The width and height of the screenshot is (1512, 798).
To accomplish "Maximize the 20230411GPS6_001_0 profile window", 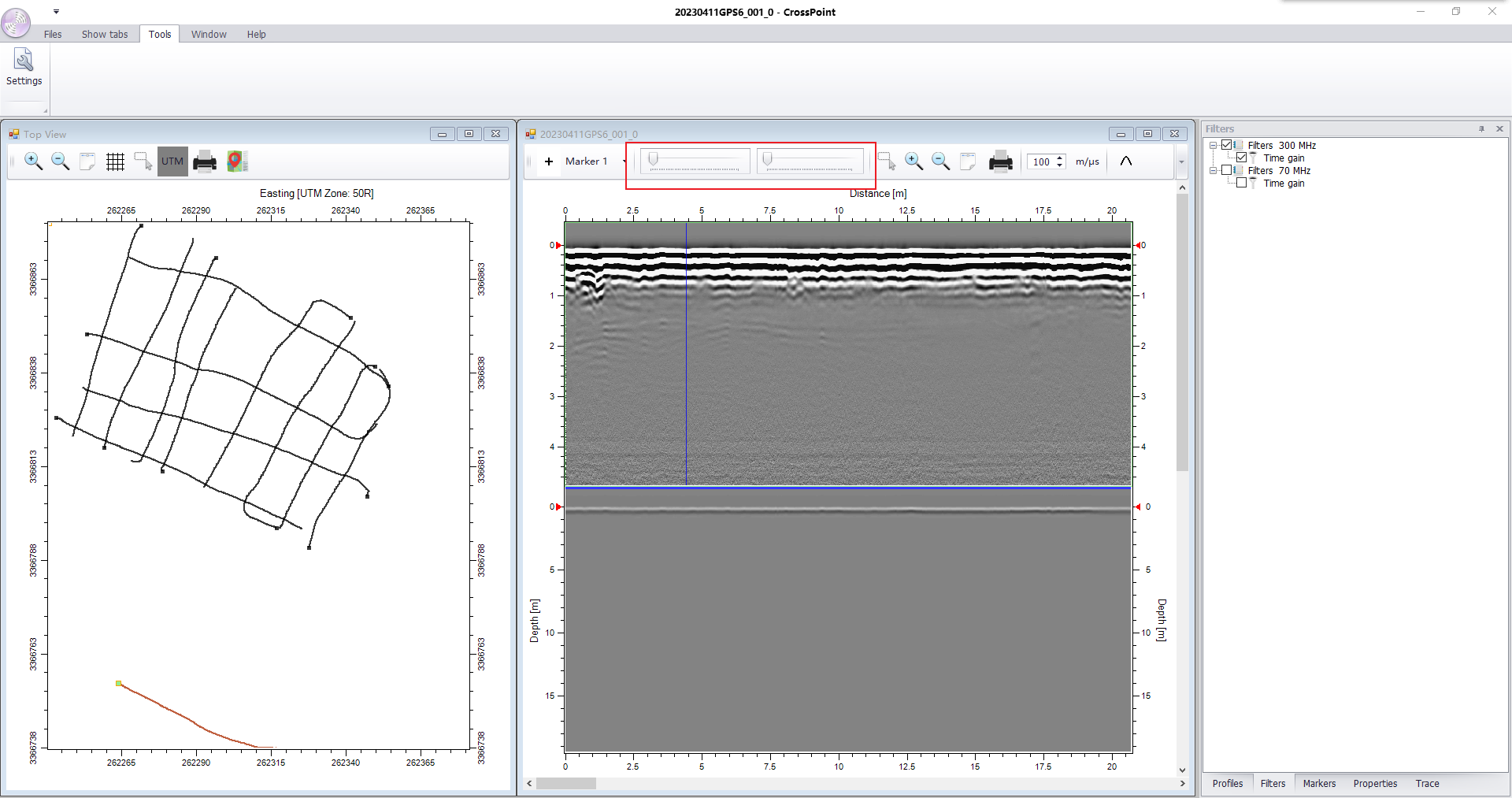I will (x=1147, y=134).
